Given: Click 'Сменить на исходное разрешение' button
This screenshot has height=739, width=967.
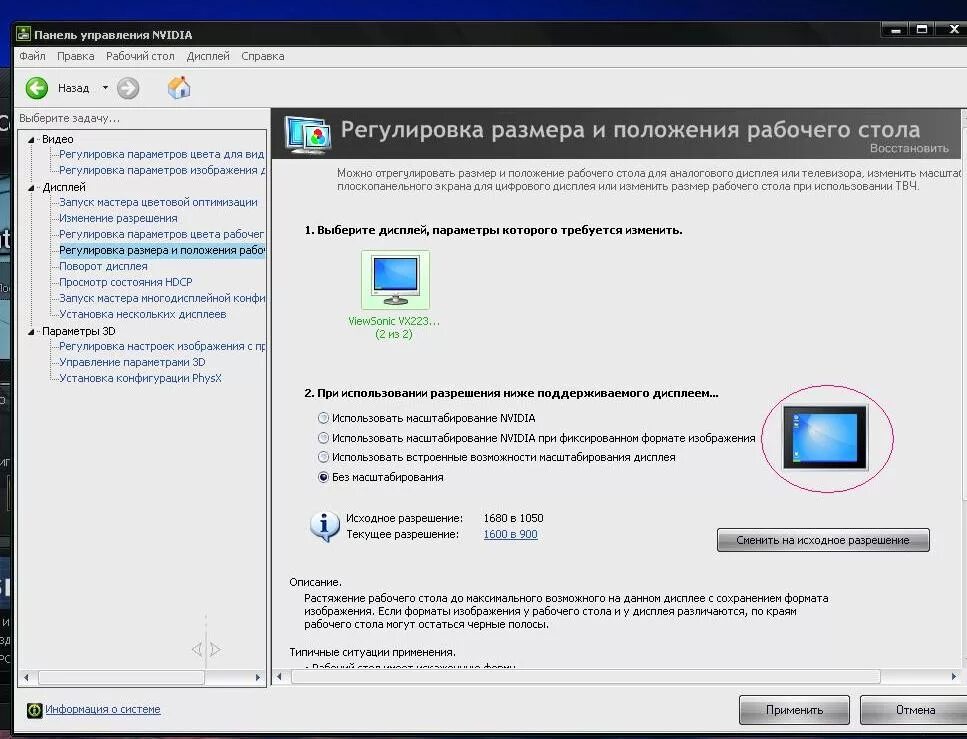Looking at the screenshot, I should [823, 540].
